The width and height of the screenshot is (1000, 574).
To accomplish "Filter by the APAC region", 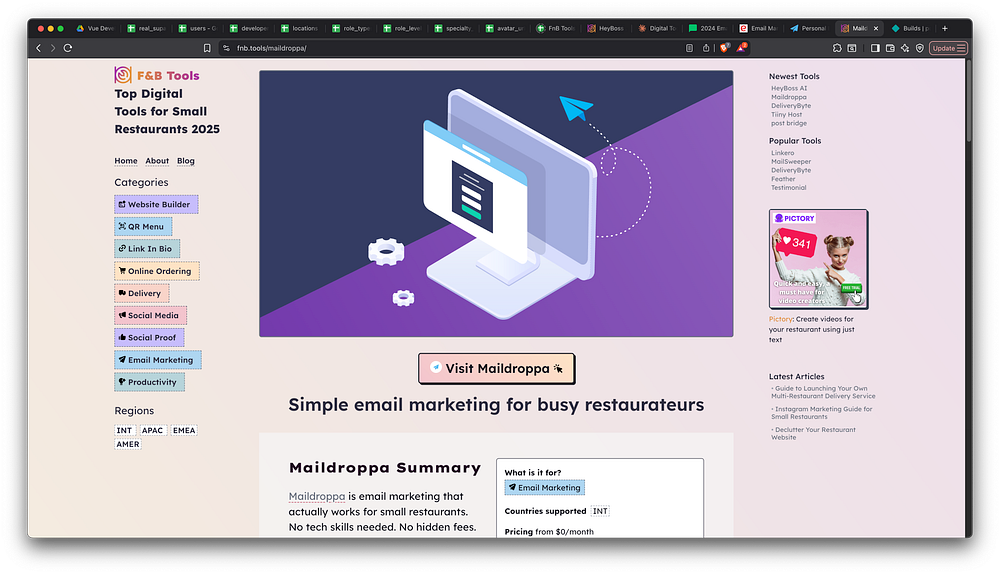I will 152,430.
